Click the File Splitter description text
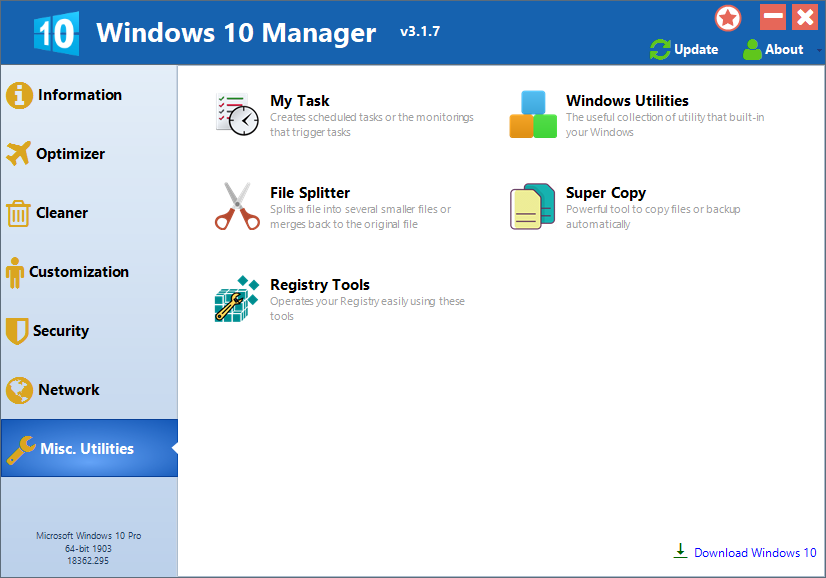This screenshot has width=826, height=578. pyautogui.click(x=360, y=217)
